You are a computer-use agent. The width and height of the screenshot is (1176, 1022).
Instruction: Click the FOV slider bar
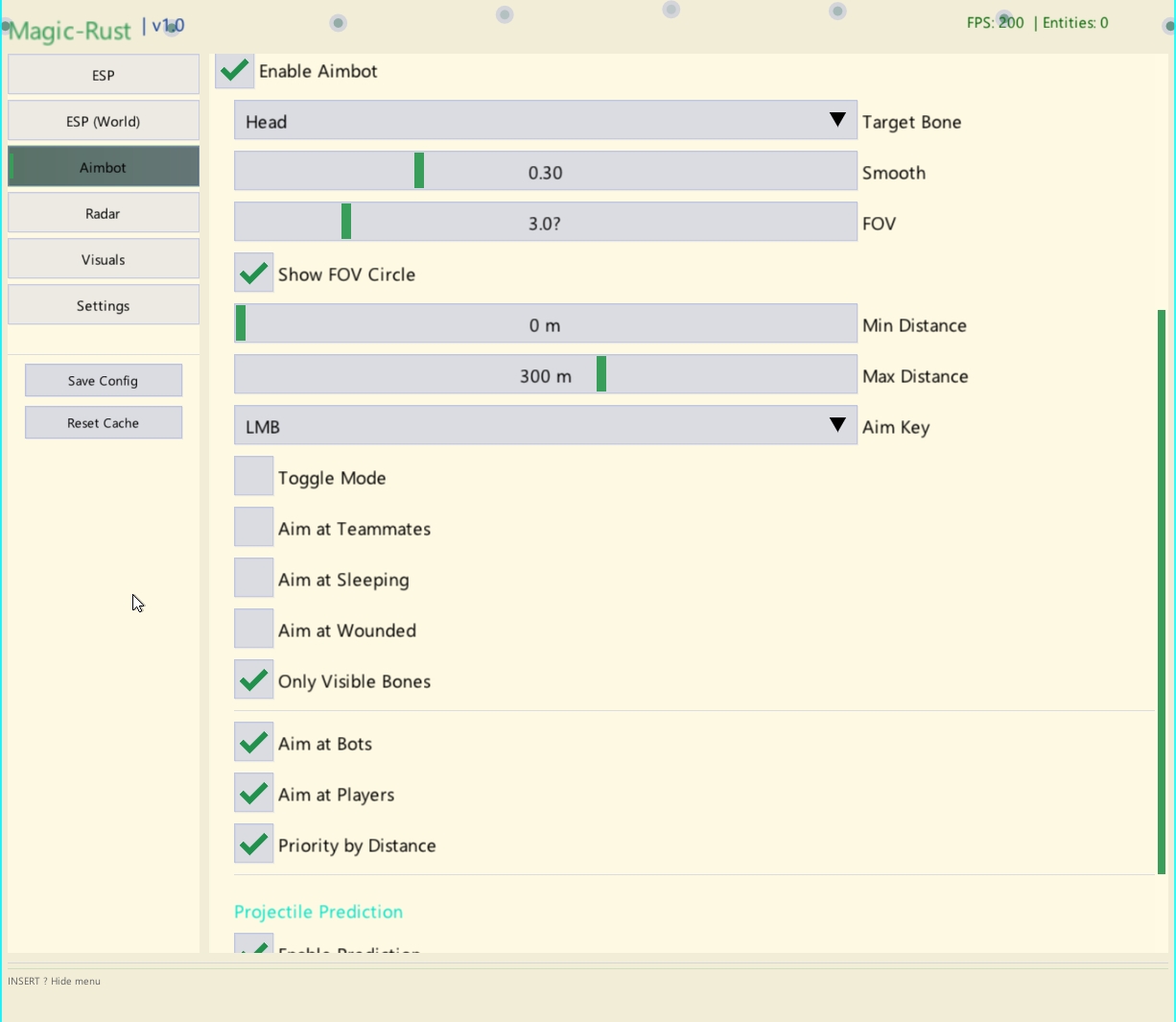click(x=545, y=223)
